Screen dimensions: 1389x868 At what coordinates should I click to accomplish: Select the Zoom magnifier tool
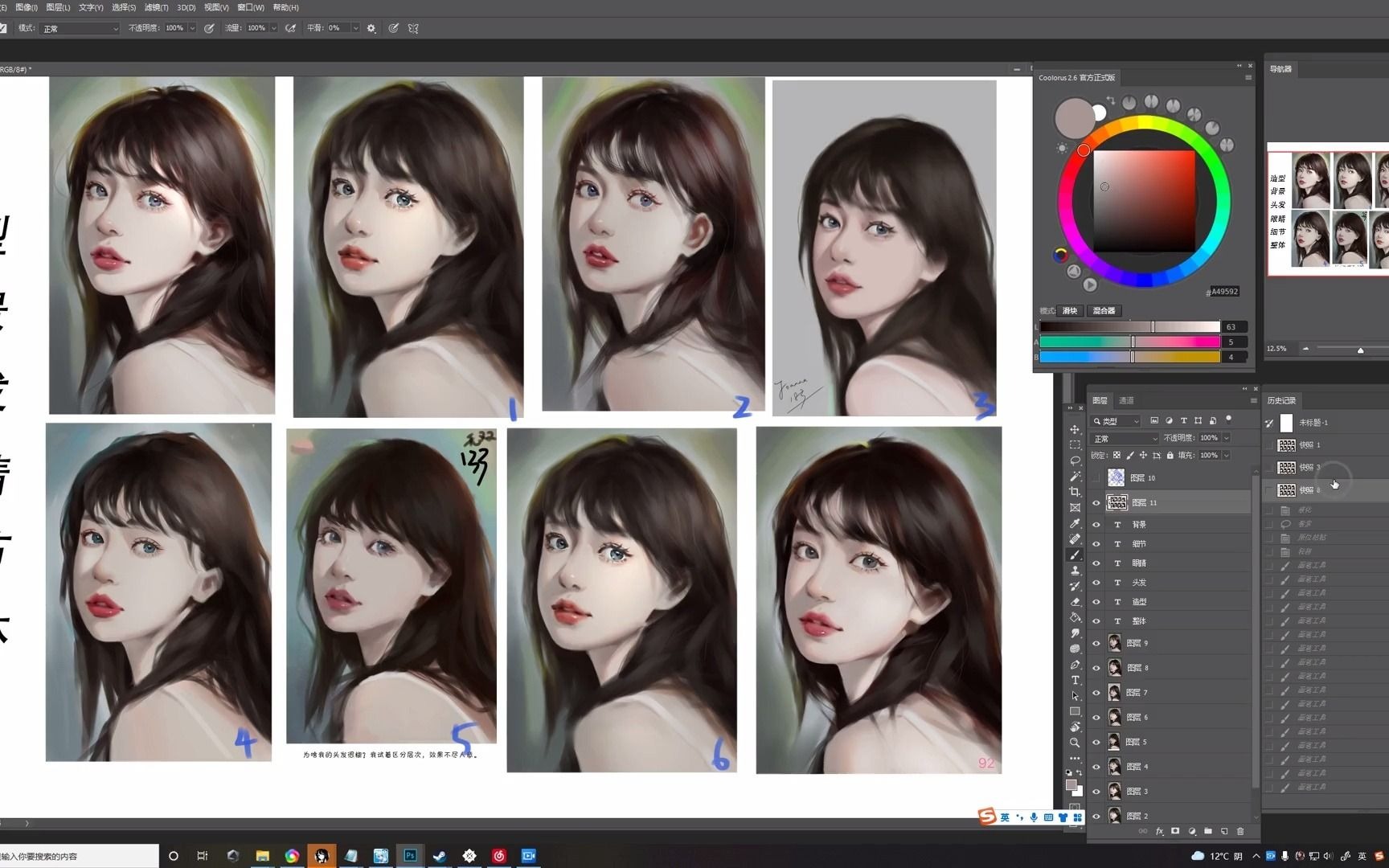tap(1075, 743)
